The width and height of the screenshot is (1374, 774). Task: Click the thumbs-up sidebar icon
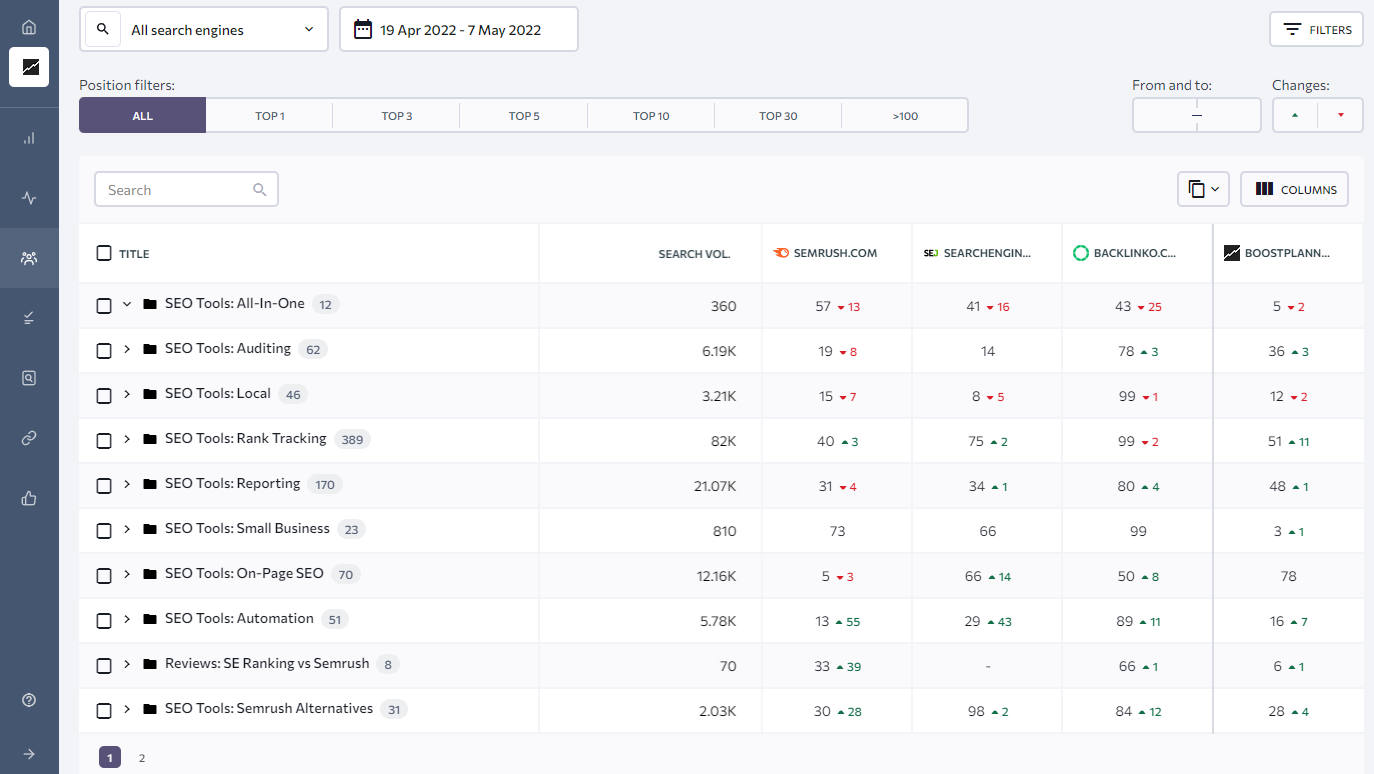point(29,498)
